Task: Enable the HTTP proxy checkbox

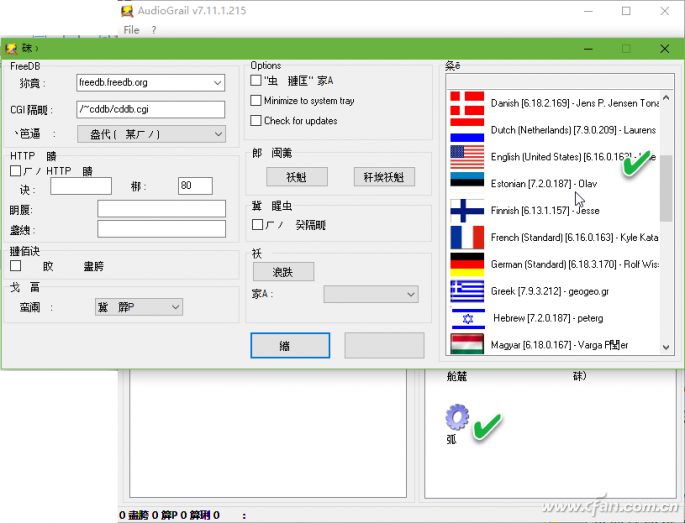Action: (x=15, y=171)
